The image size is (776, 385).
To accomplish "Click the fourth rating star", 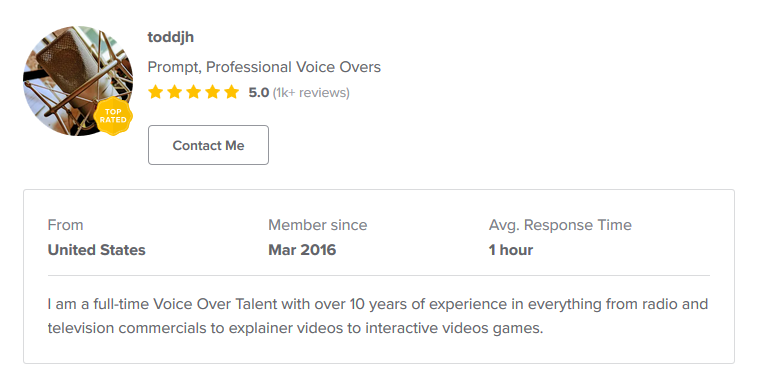I will (212, 92).
